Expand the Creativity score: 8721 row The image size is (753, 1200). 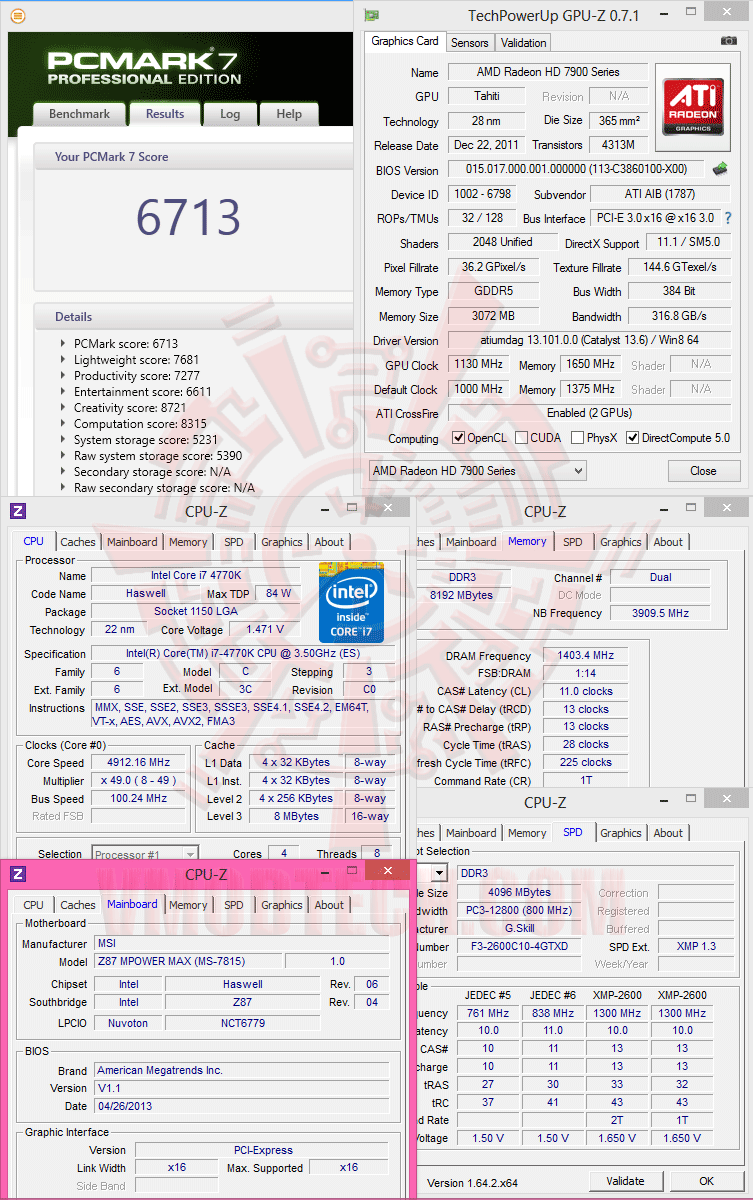point(65,407)
